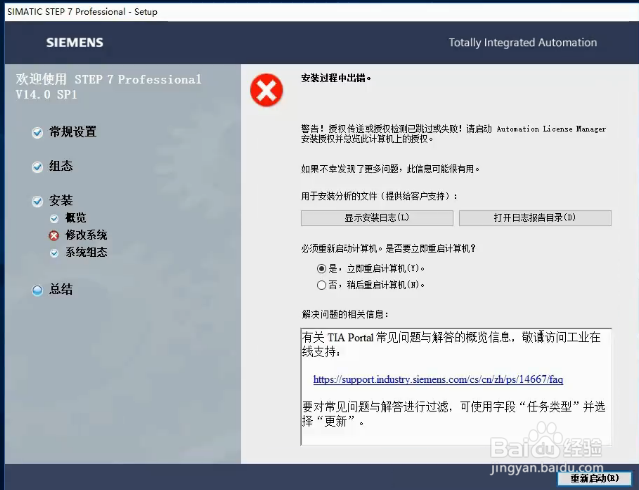Image resolution: width=639 pixels, height=490 pixels.
Task: Select the 修改系统 sub-step
Action: tap(86, 235)
